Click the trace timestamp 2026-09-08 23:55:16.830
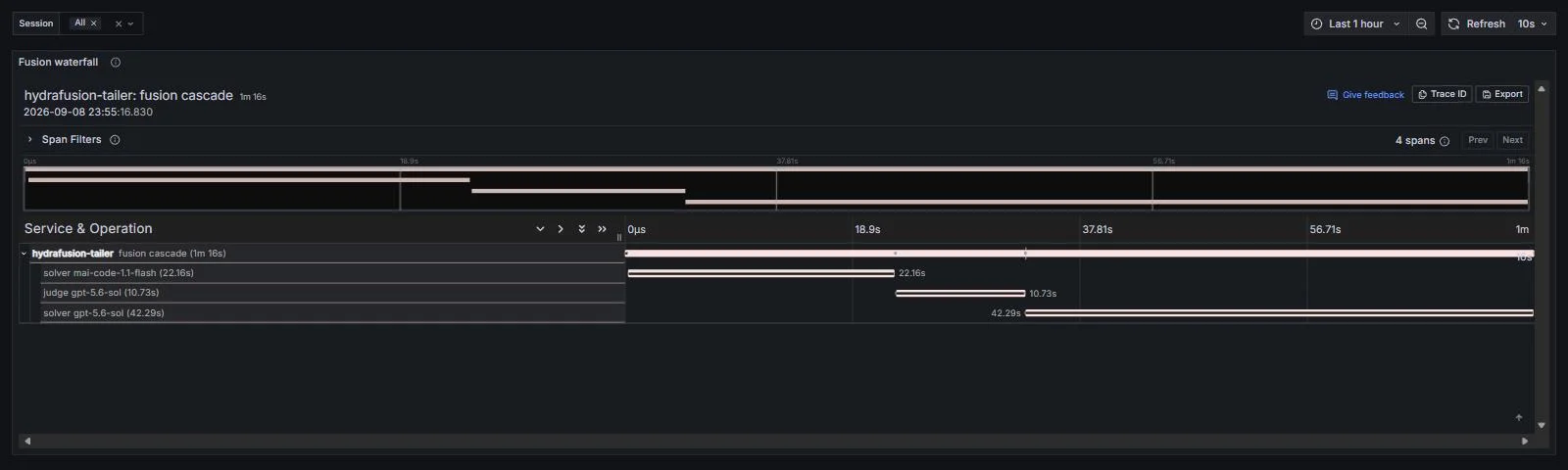Image resolution: width=1568 pixels, height=470 pixels. [x=88, y=113]
